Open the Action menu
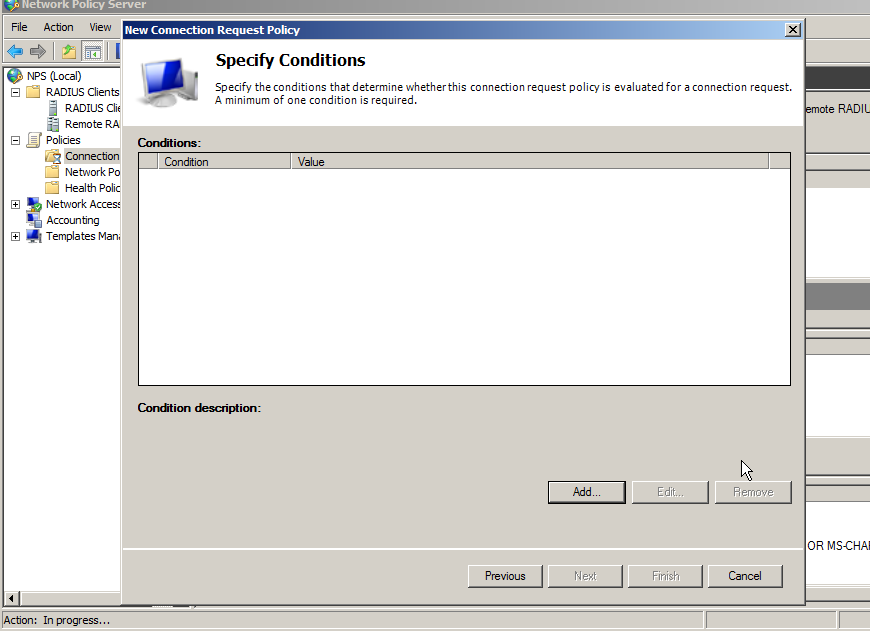The image size is (870, 631). click(58, 27)
